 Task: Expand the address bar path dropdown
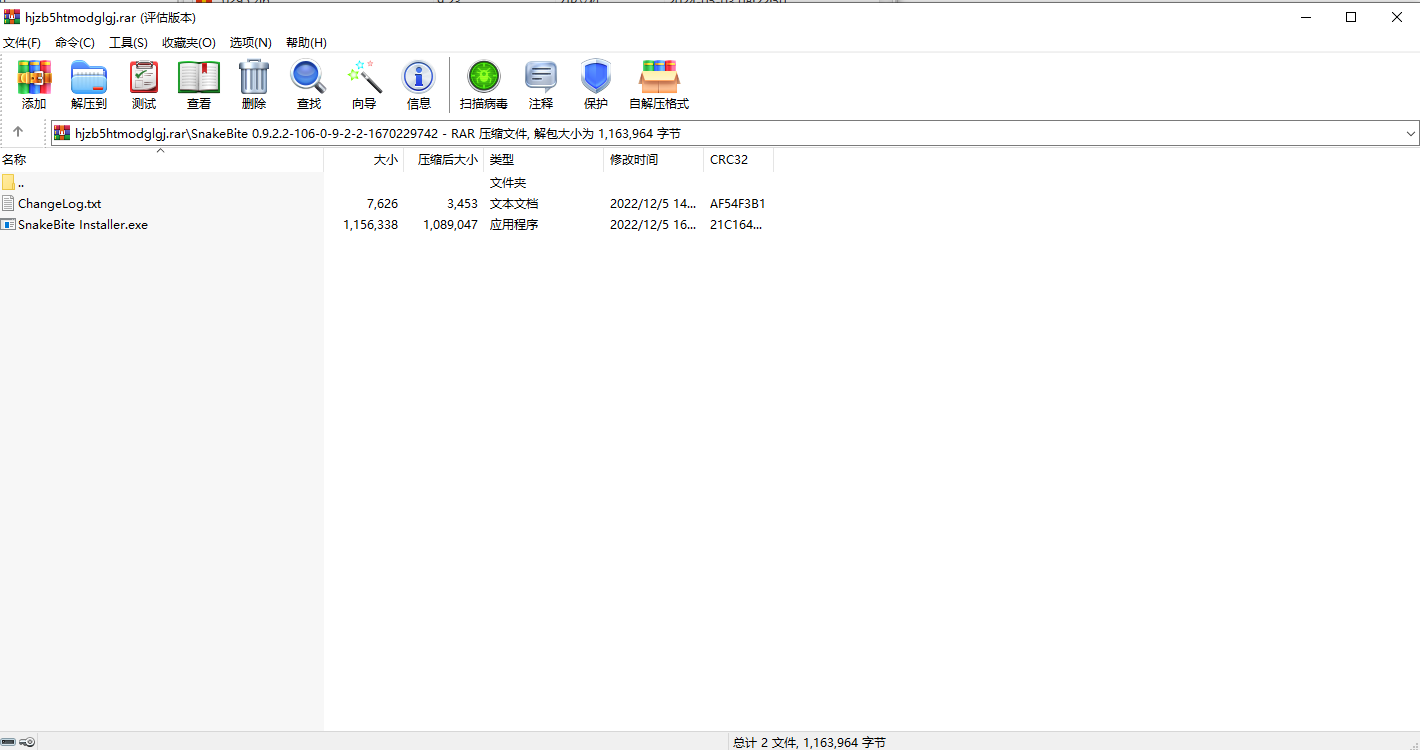click(x=1410, y=133)
